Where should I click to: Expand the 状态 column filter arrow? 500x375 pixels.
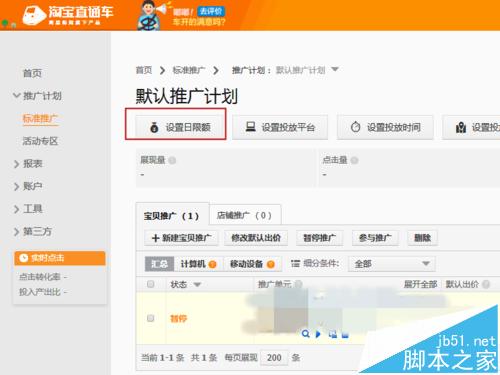[x=197, y=285]
